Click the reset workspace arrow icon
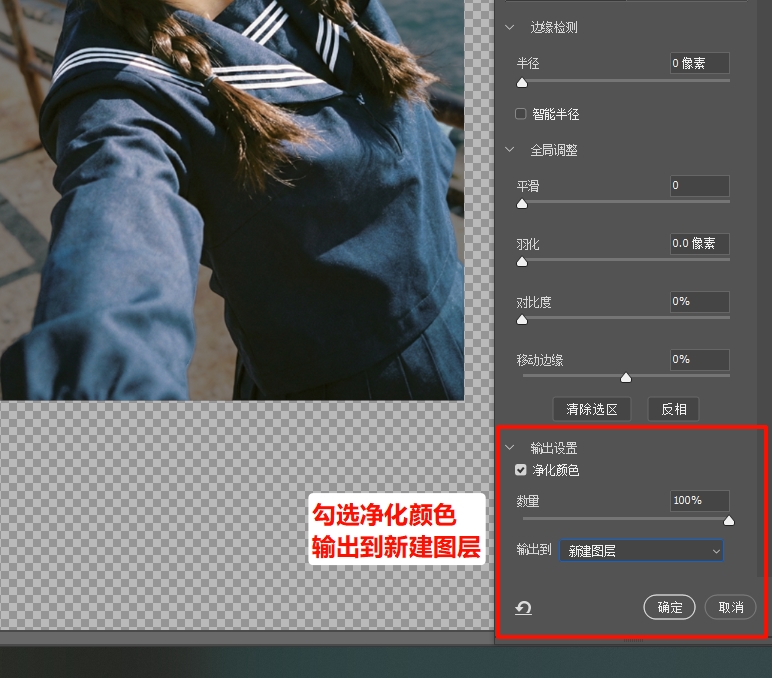The width and height of the screenshot is (772, 678). (x=523, y=608)
